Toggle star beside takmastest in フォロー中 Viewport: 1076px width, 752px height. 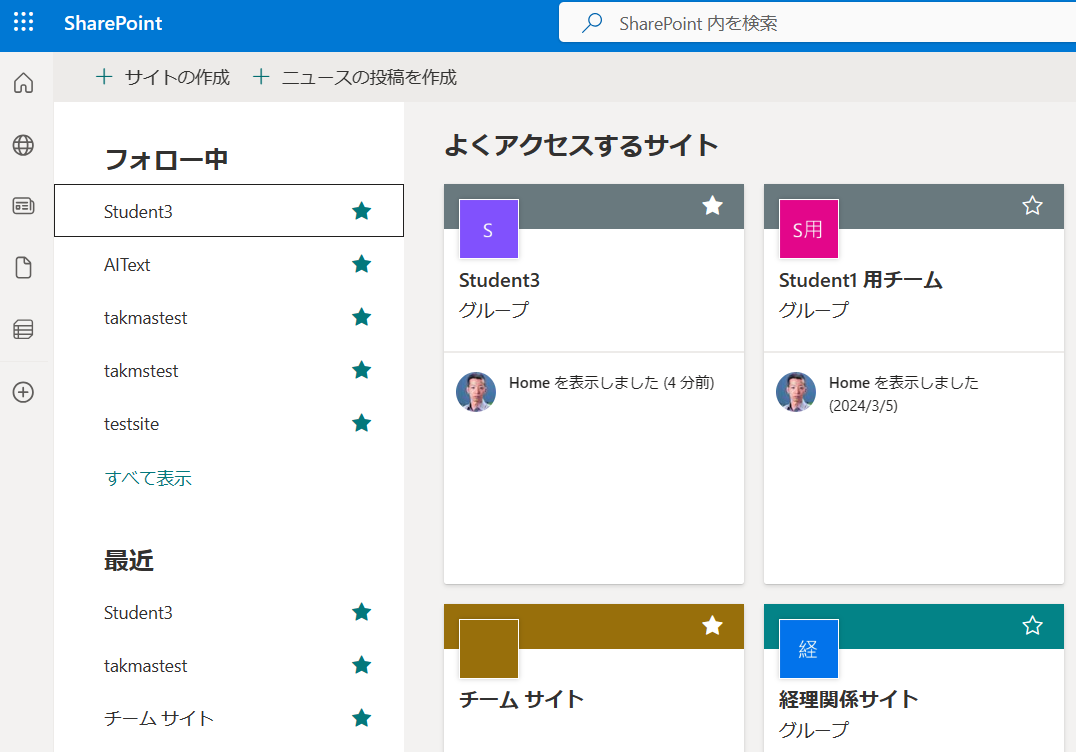coord(362,317)
